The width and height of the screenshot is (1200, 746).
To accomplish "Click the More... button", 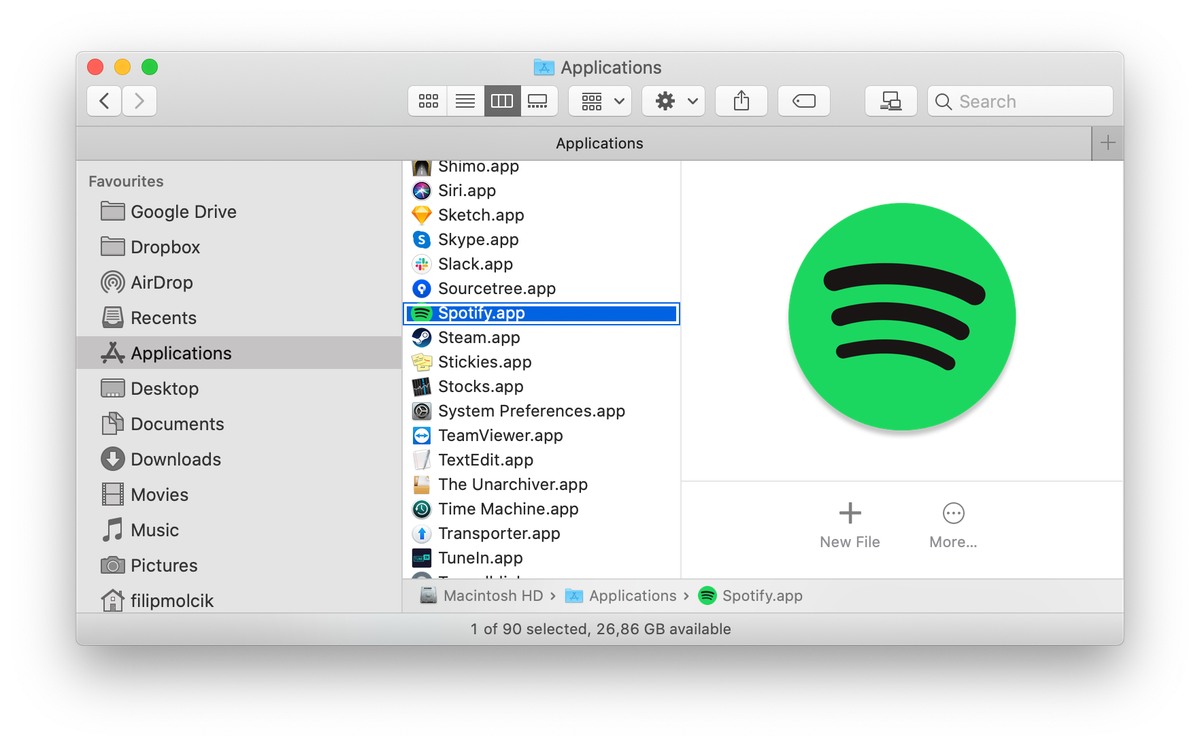I will pyautogui.click(x=953, y=525).
